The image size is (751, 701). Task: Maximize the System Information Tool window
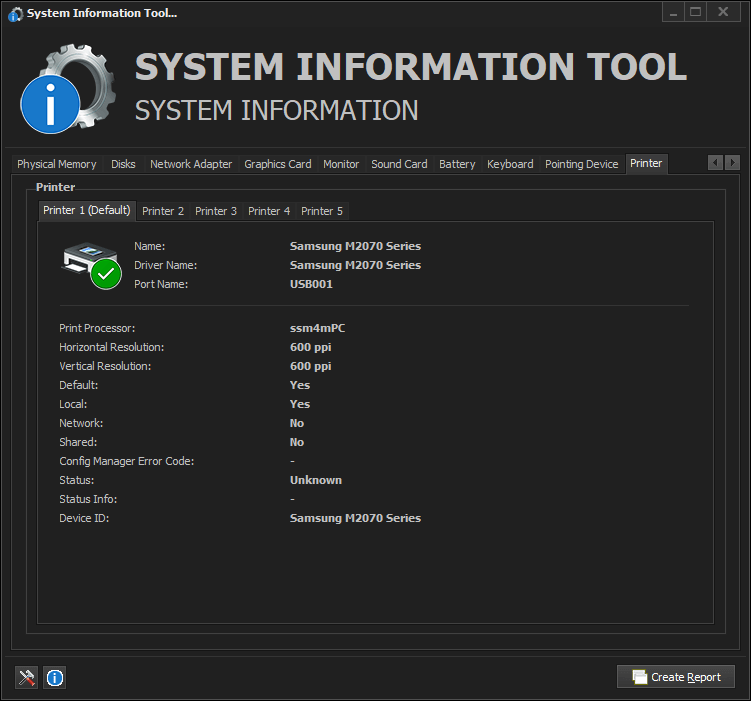[695, 12]
